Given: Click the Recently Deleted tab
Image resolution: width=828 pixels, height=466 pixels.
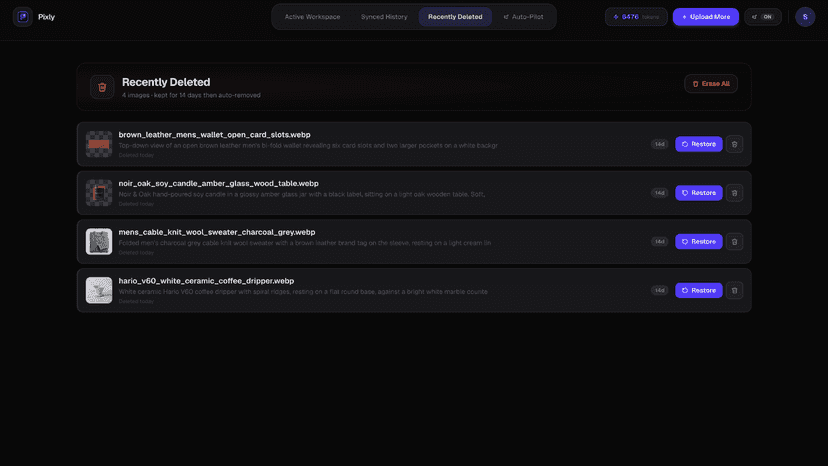Looking at the screenshot, I should coord(455,17).
